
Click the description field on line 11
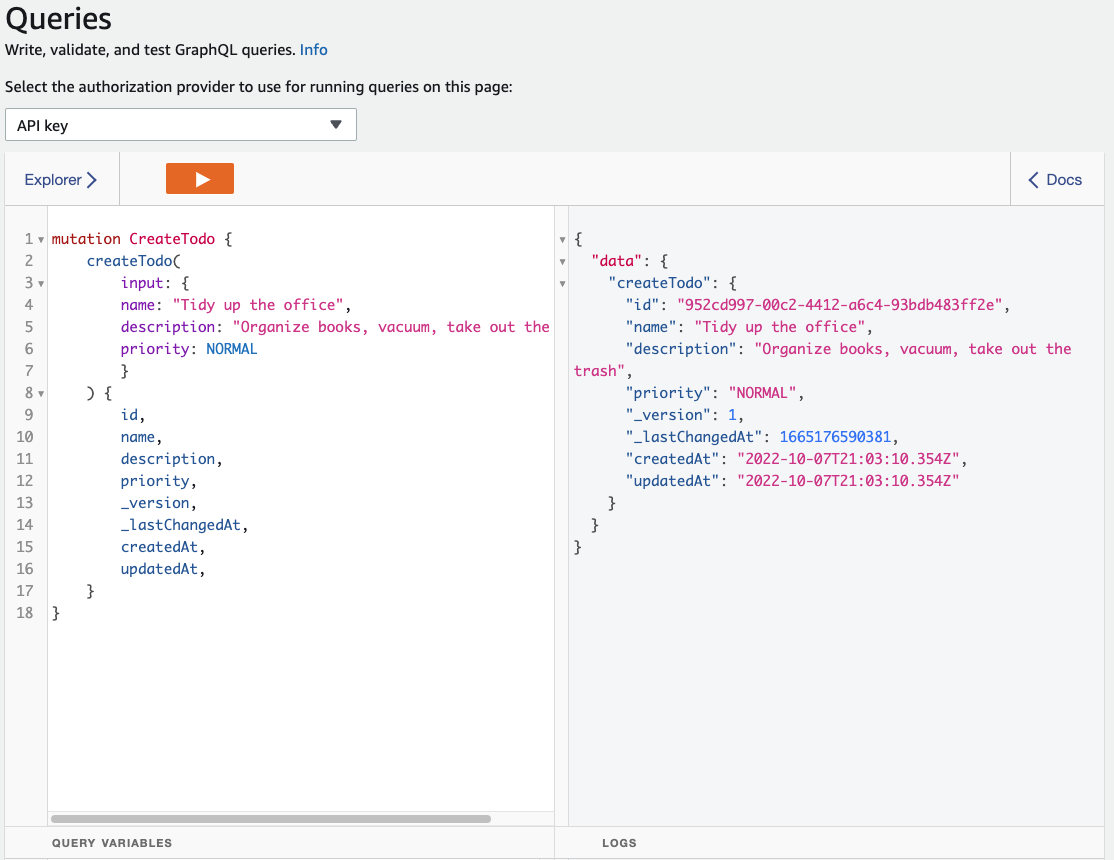coord(168,459)
